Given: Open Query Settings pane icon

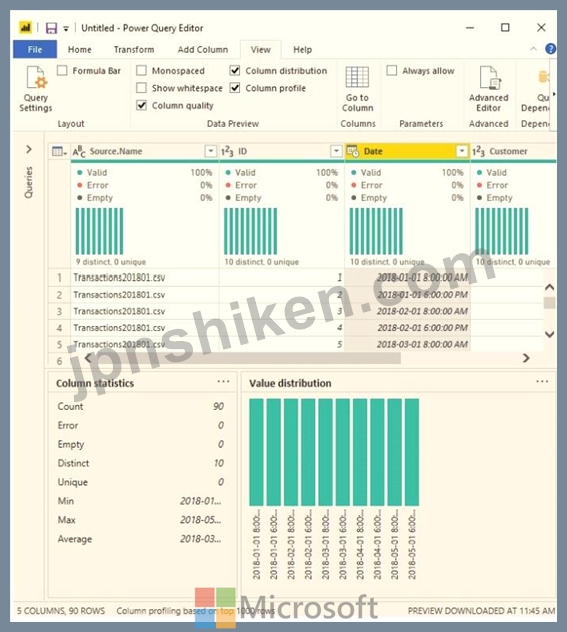Looking at the screenshot, I should coord(36,77).
